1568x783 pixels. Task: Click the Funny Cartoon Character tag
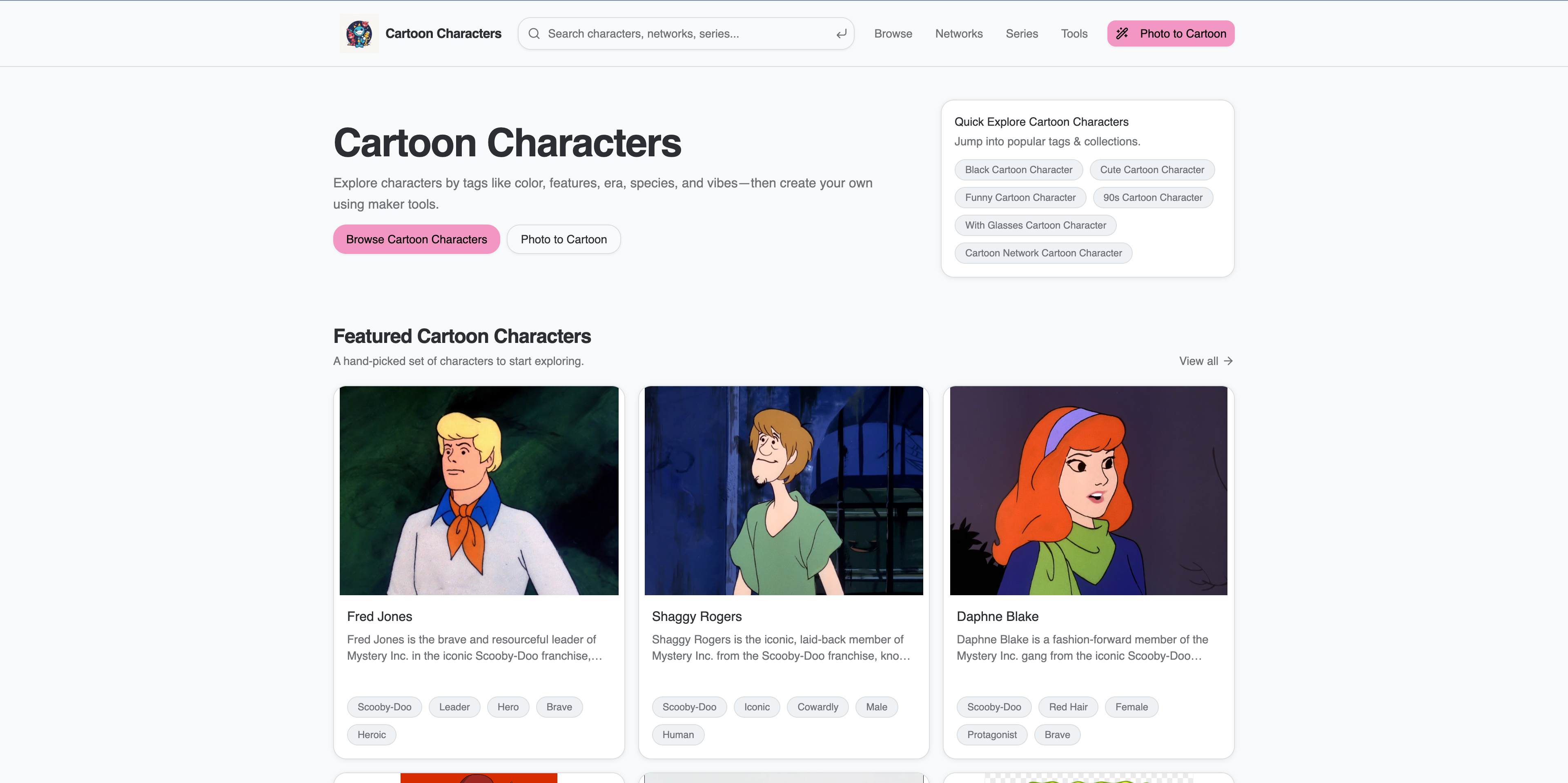tap(1020, 197)
